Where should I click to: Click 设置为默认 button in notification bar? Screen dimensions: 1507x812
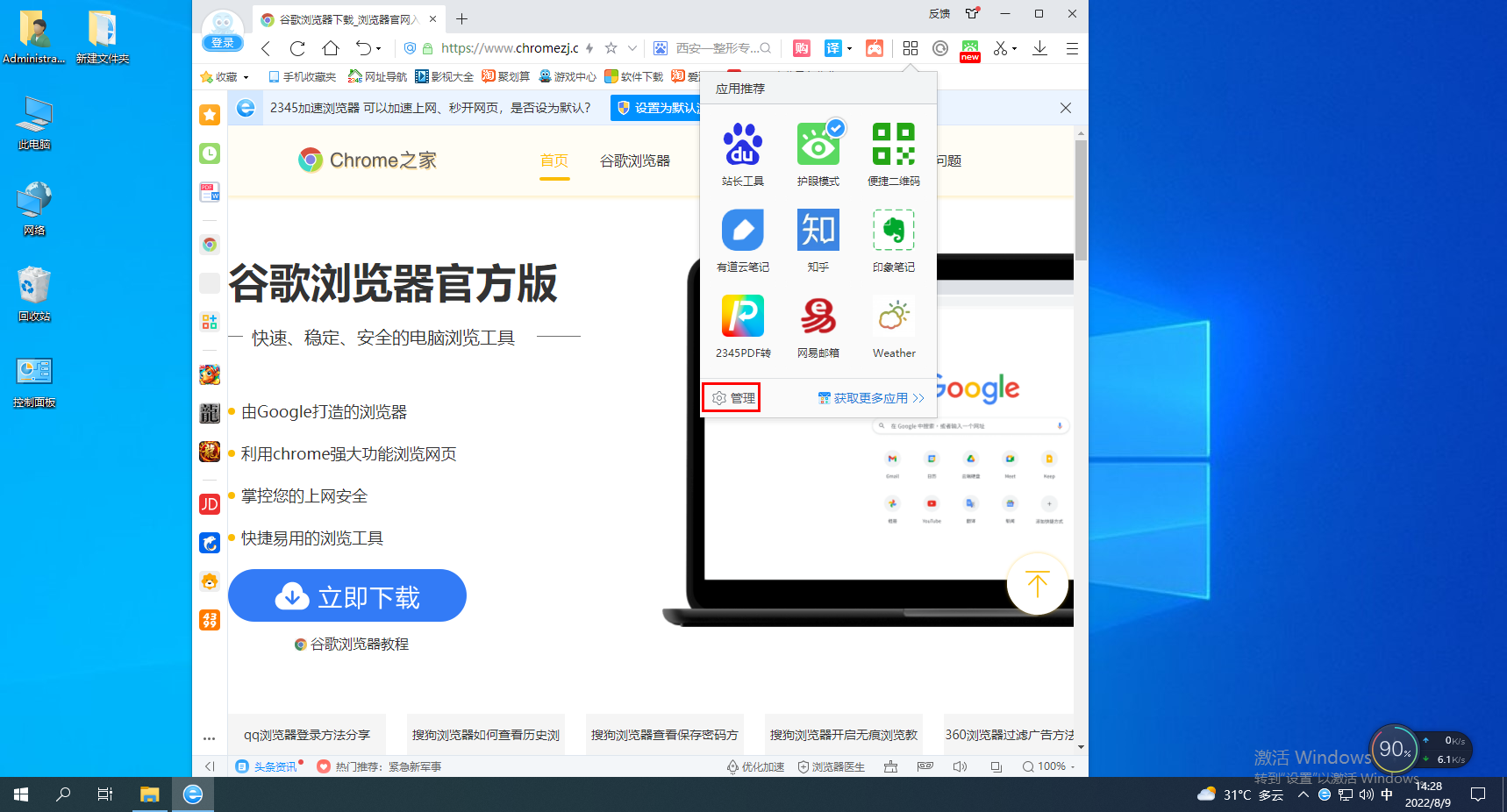pos(656,108)
